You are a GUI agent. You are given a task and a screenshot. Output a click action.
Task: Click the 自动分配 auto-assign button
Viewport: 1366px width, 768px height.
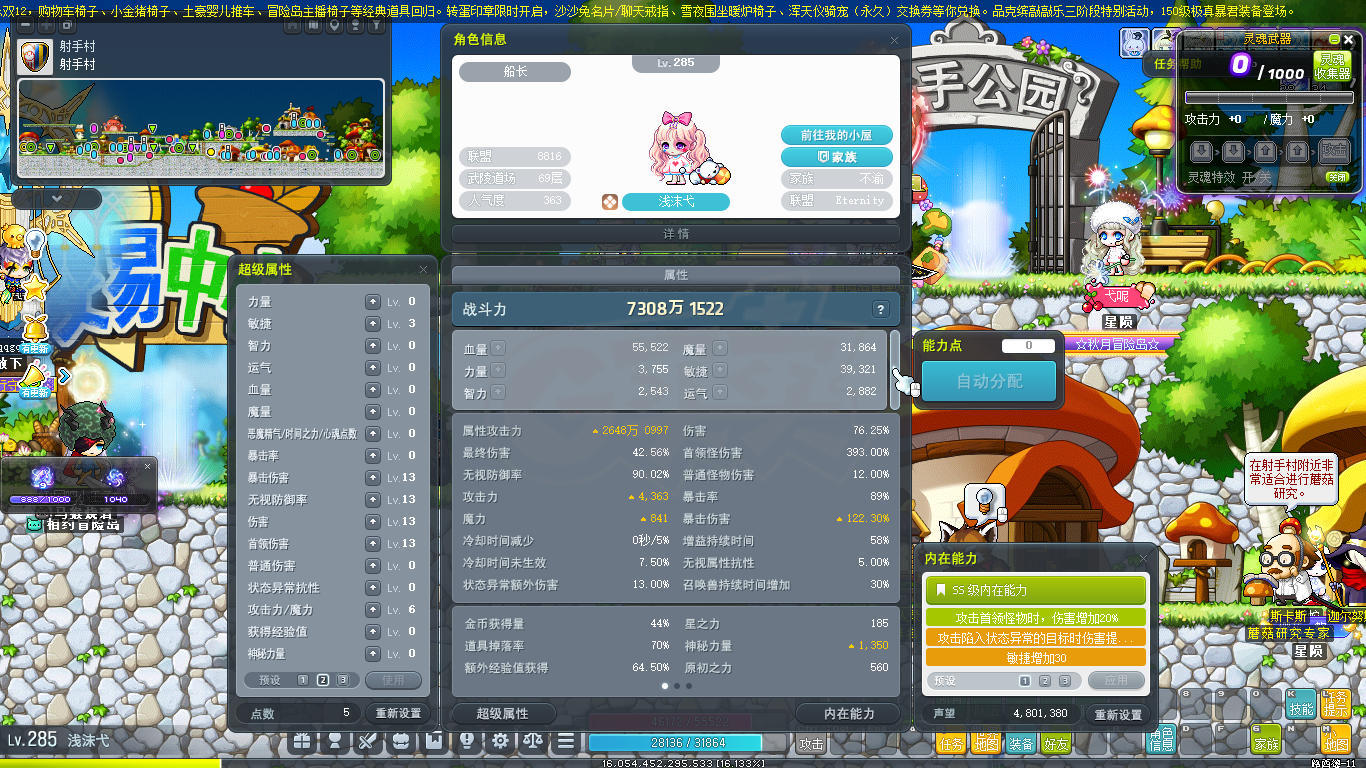point(988,381)
